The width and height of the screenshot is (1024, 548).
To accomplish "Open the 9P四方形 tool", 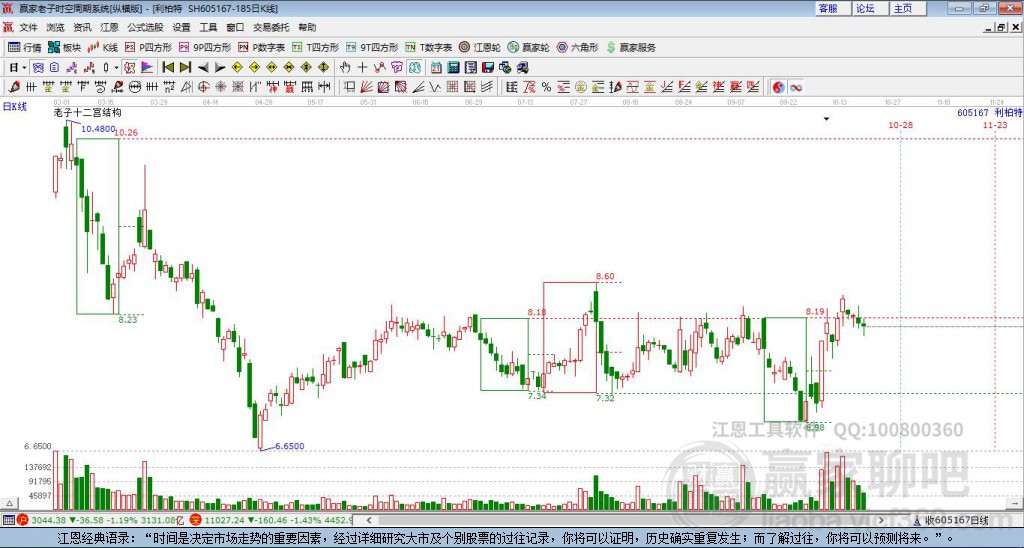I will tap(205, 47).
